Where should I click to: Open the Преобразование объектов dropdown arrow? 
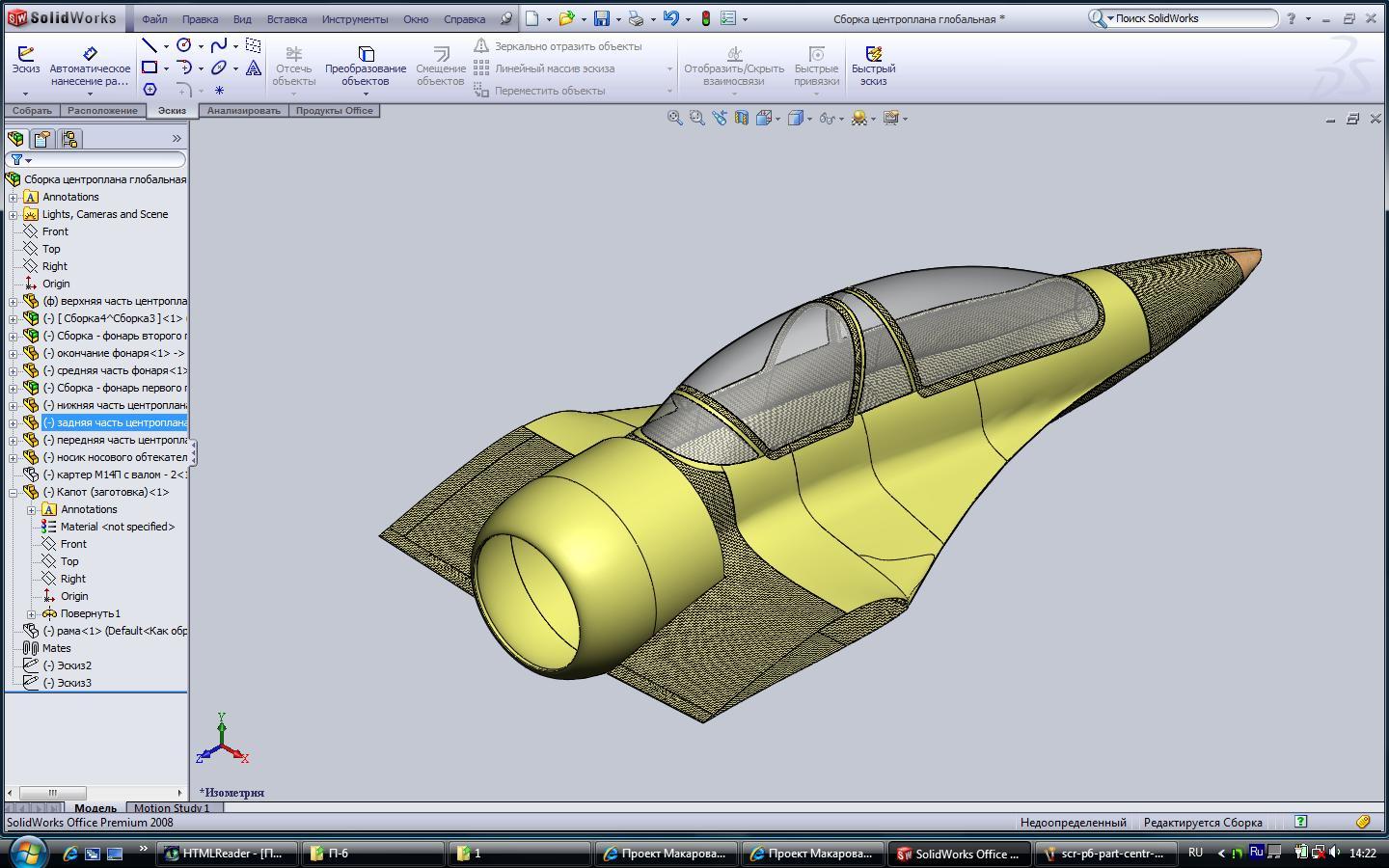point(366,94)
